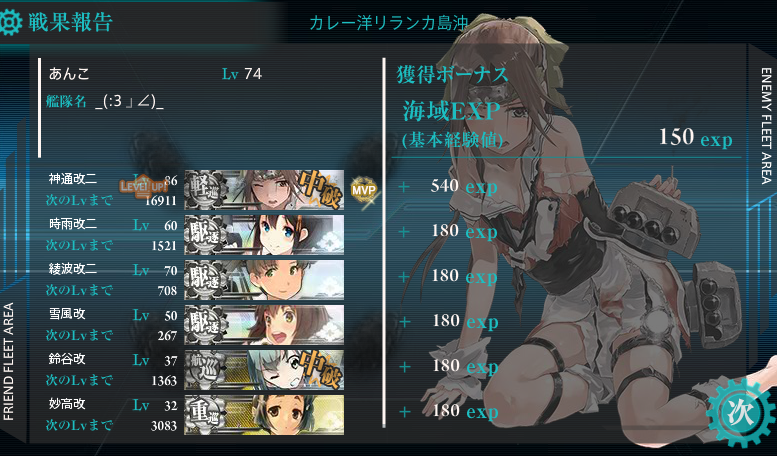Select 綾波改二 destroyer banner

click(x=264, y=280)
